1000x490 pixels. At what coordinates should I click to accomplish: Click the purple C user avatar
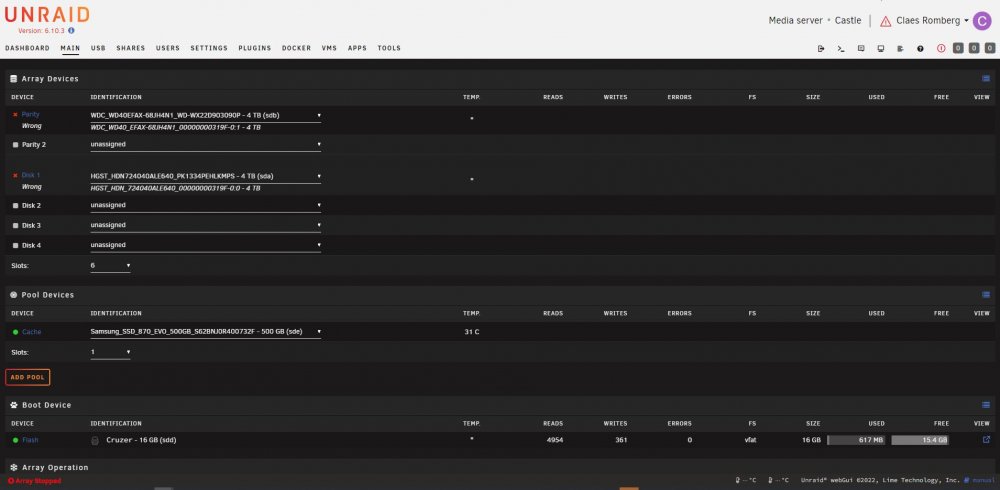tap(982, 21)
